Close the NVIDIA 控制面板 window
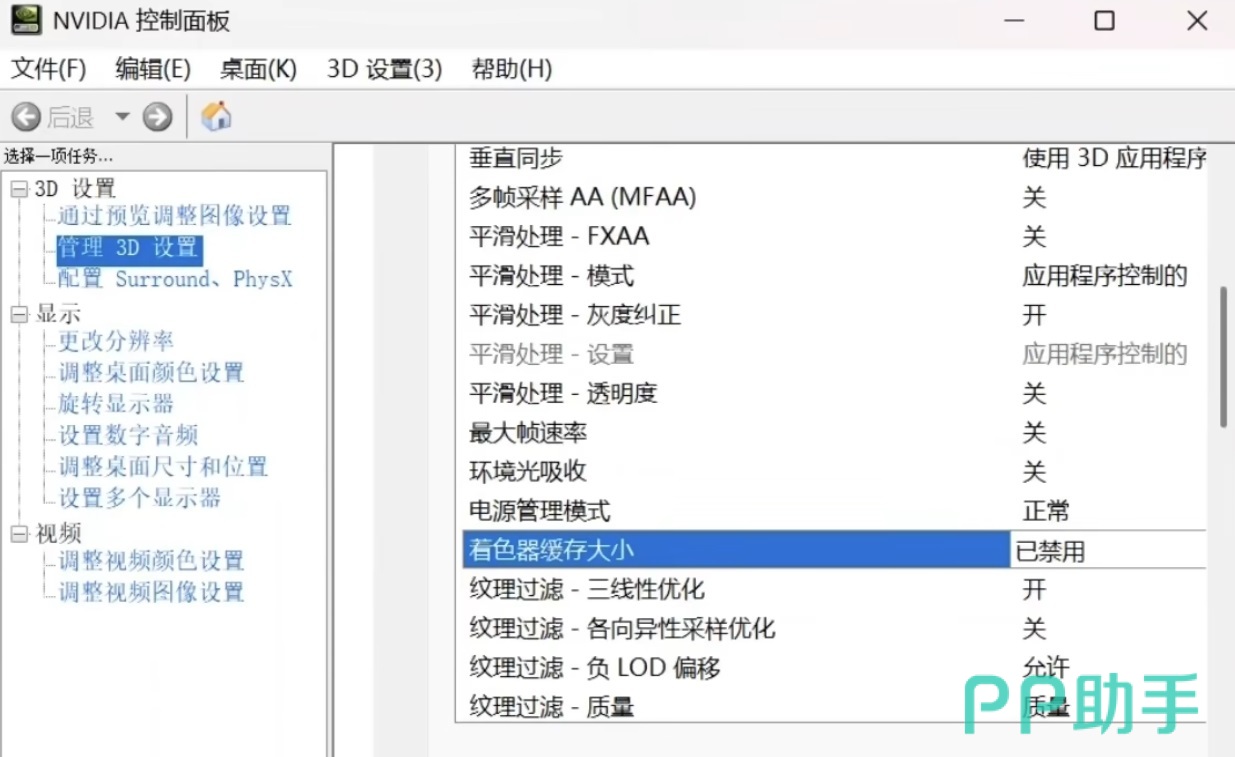Viewport: 1235px width, 757px height. pyautogui.click(x=1197, y=20)
